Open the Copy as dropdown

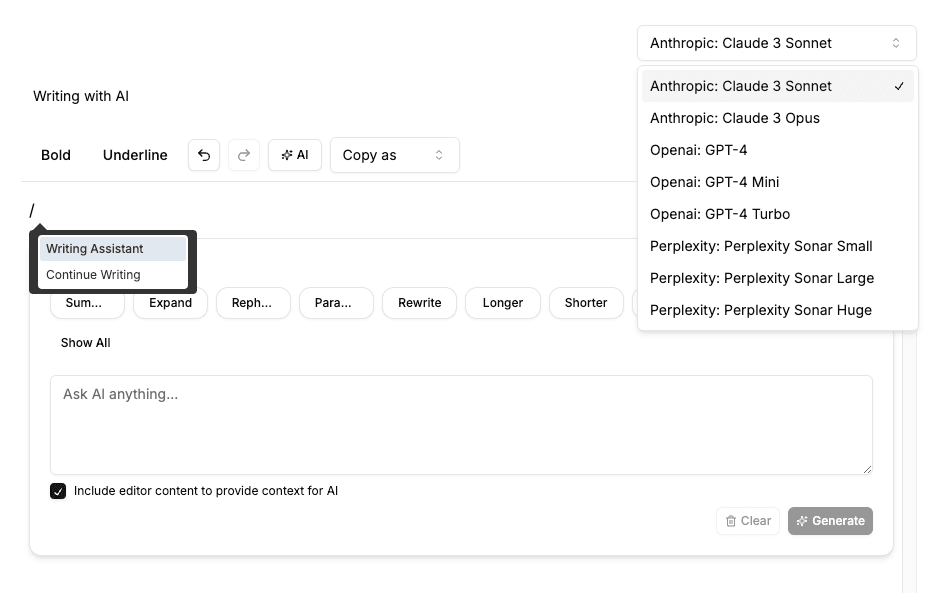pyautogui.click(x=394, y=155)
